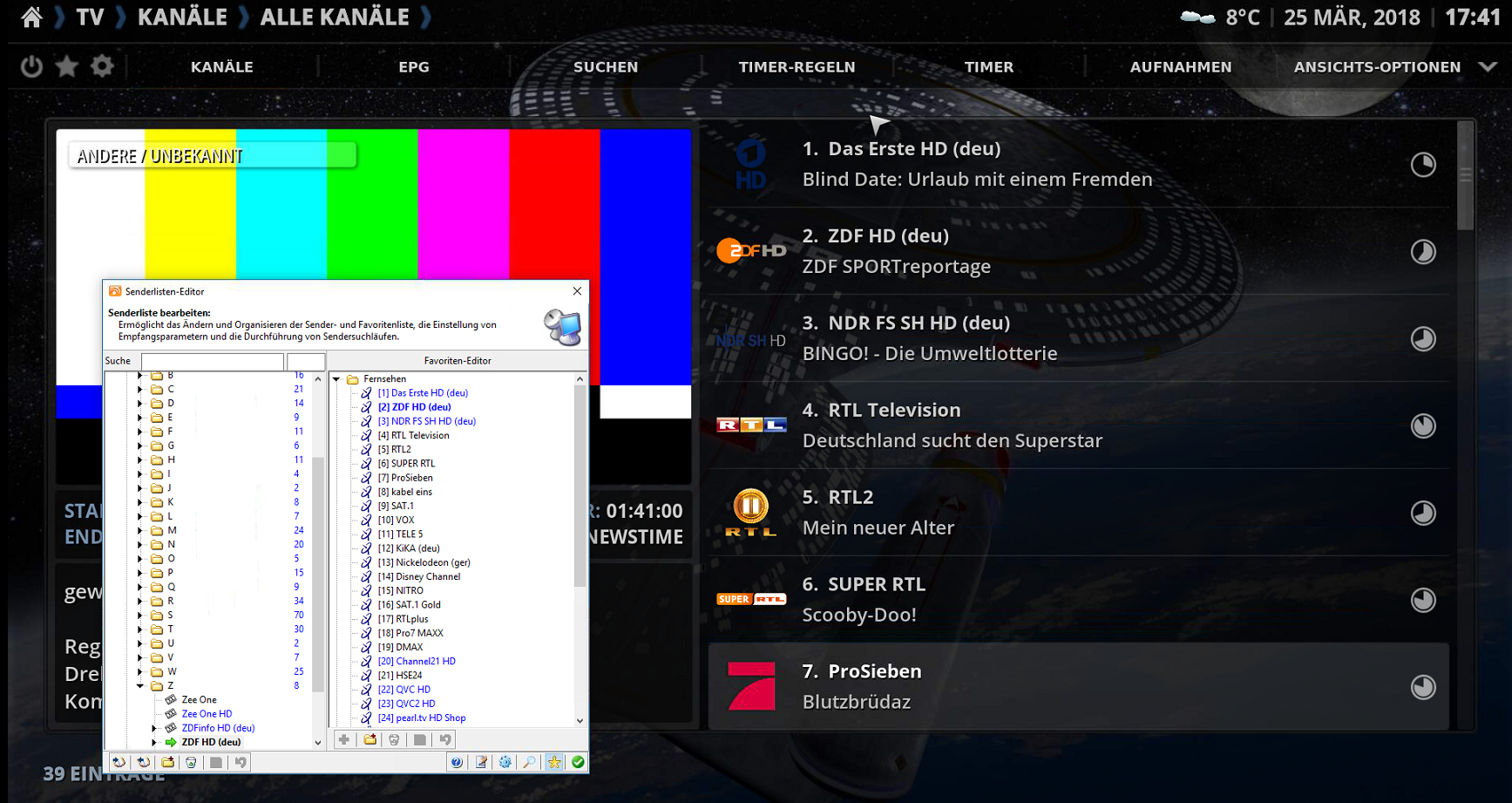1512x803 pixels.
Task: Expand folder S in channel tree
Action: coord(140,615)
